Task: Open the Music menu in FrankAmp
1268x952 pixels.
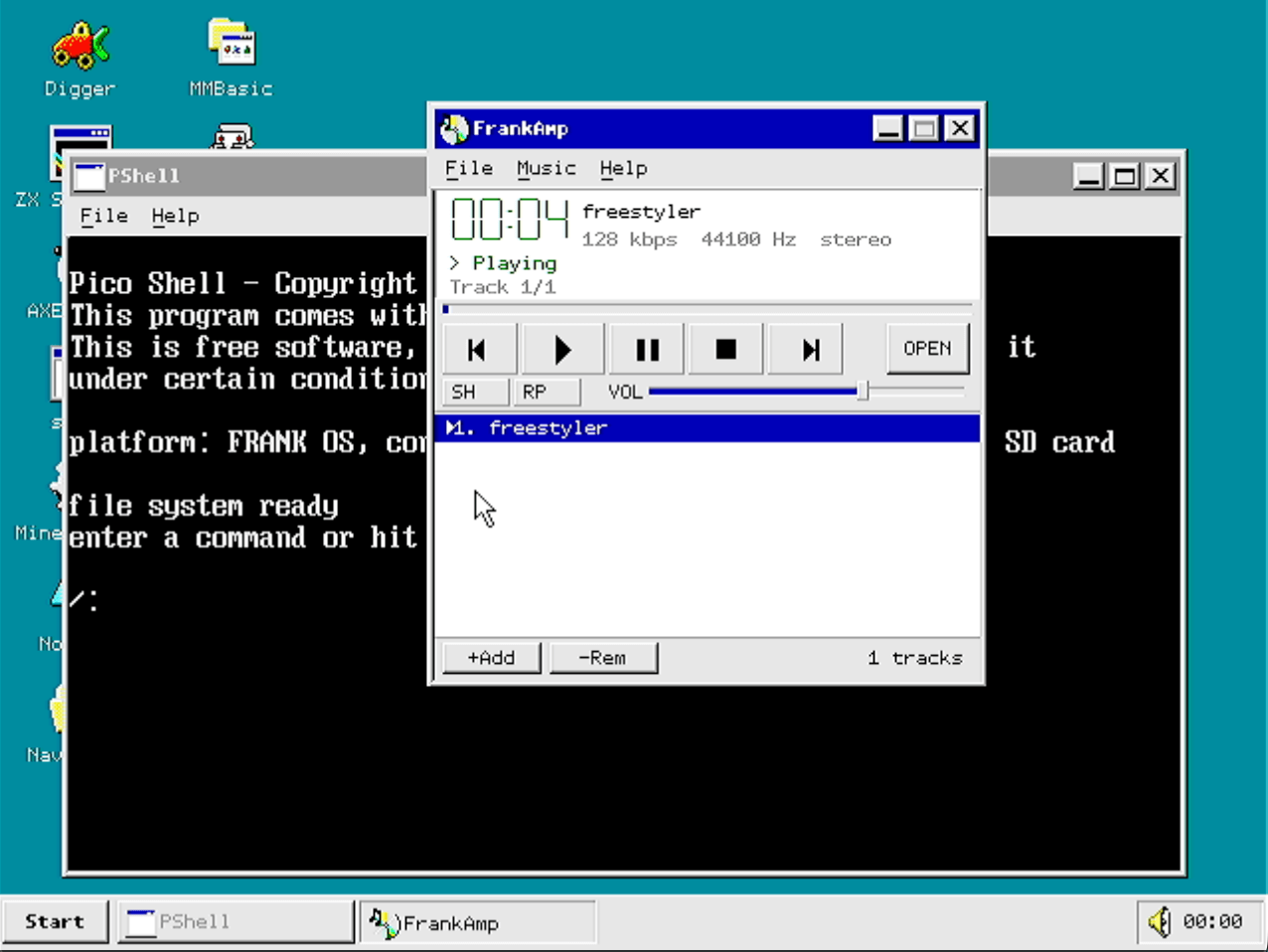Action: click(546, 168)
